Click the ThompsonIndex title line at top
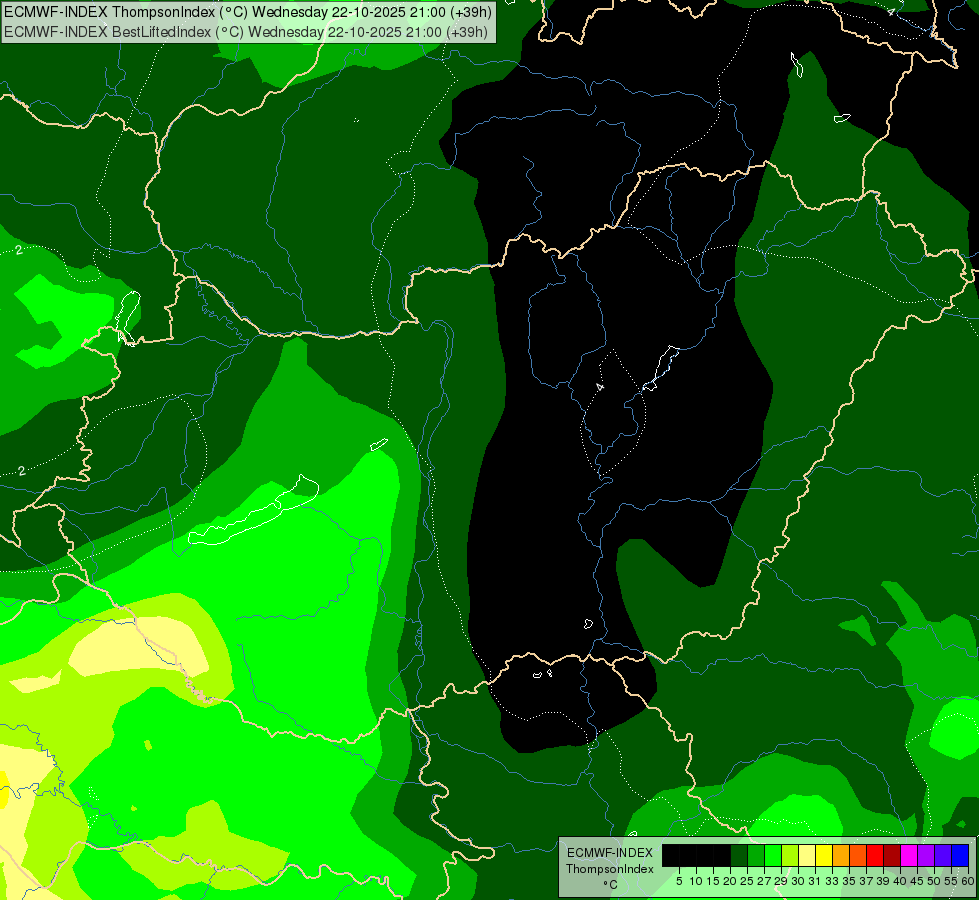Image resolution: width=979 pixels, height=900 pixels. coord(248,11)
